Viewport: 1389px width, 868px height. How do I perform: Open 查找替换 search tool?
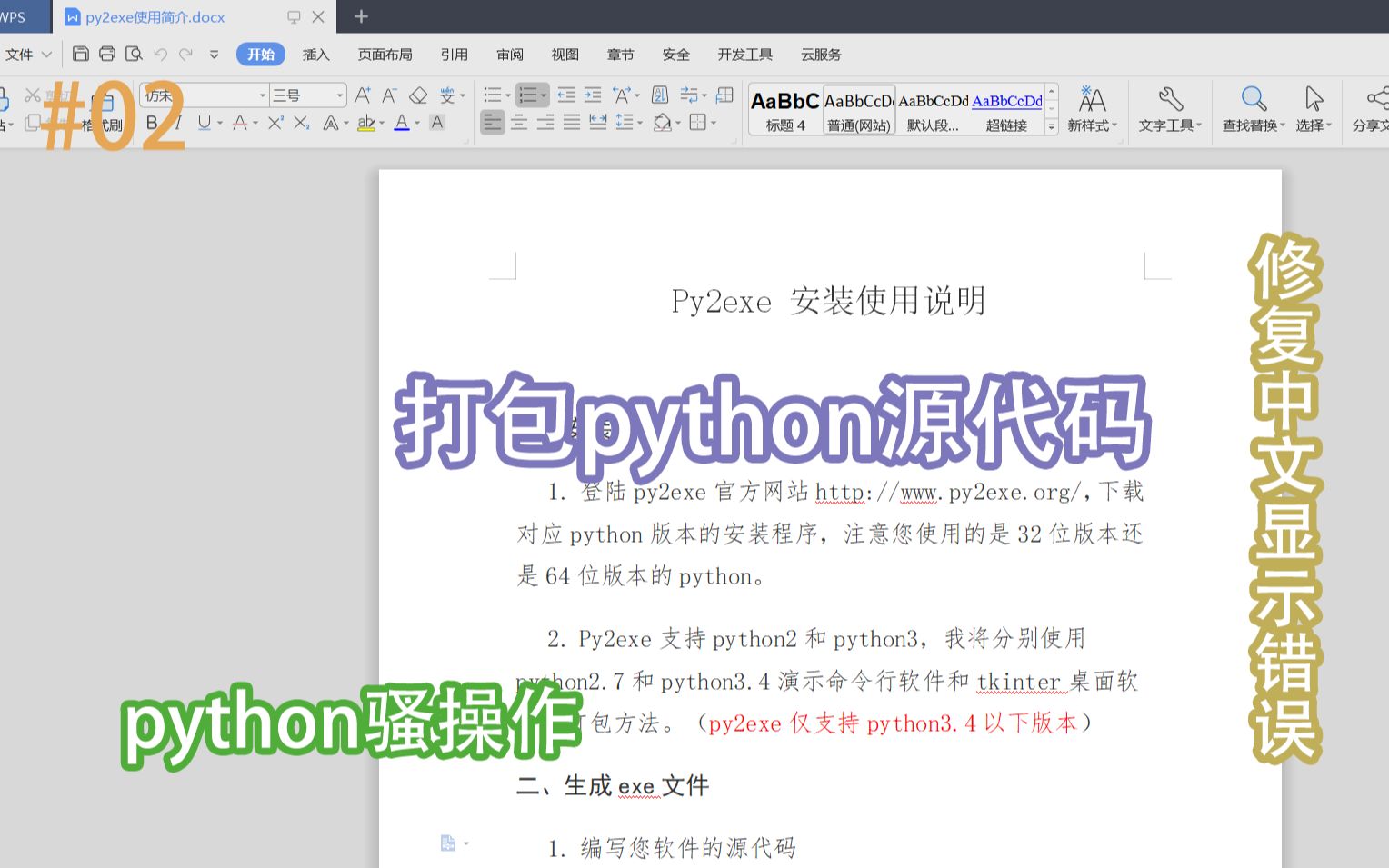1254,109
